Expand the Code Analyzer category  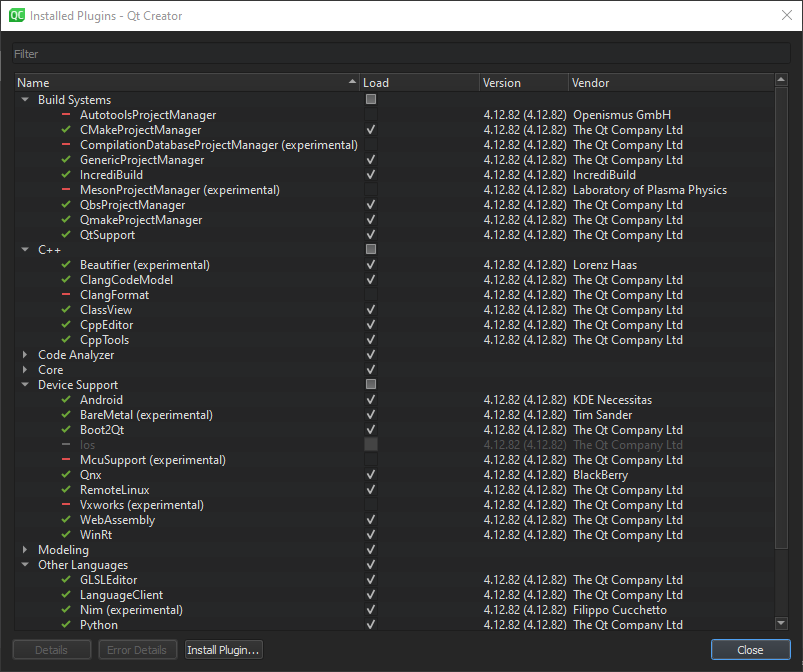pos(24,355)
